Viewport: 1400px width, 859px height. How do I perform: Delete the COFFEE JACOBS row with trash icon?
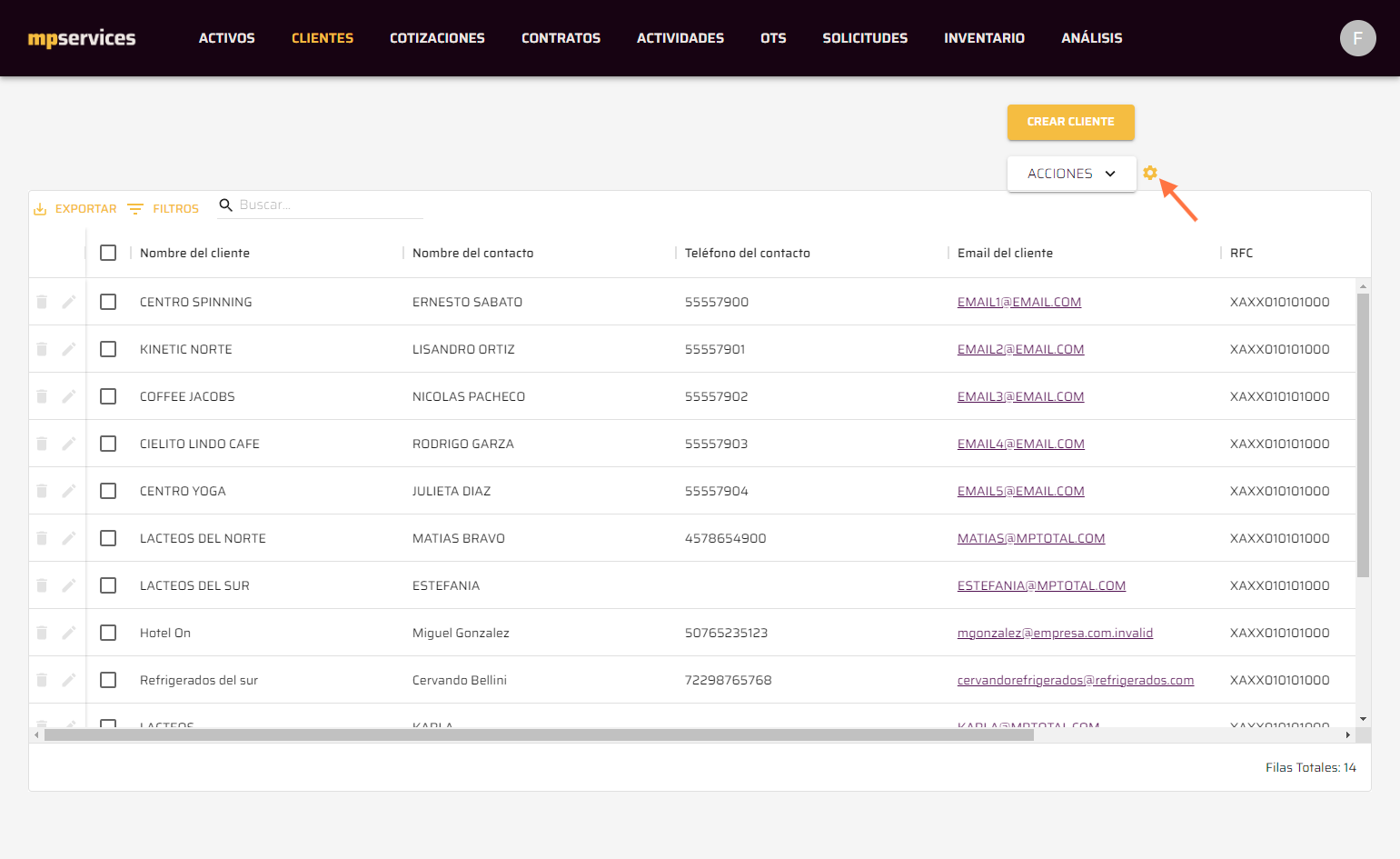(x=42, y=396)
